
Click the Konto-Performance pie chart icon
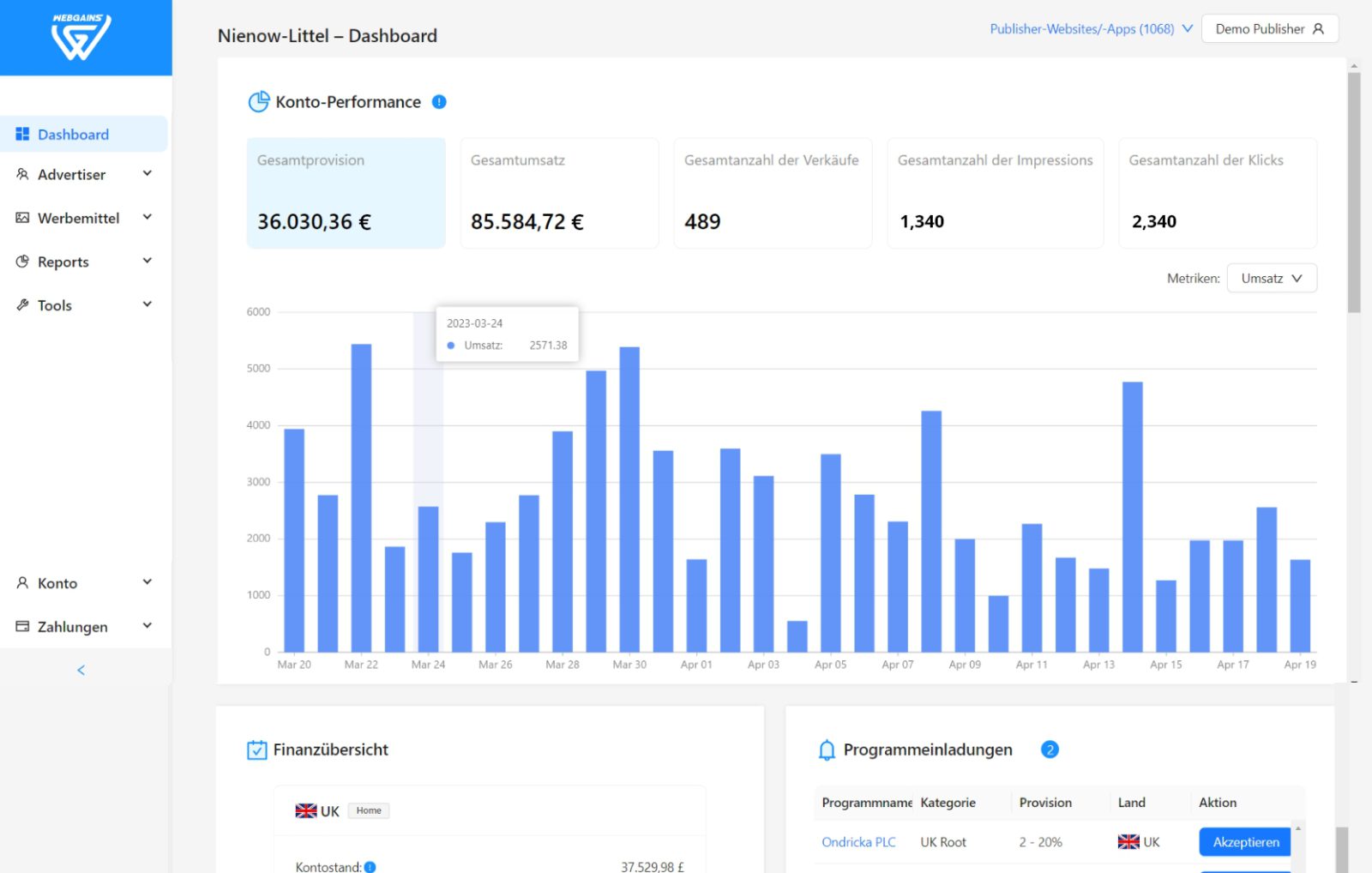(258, 100)
